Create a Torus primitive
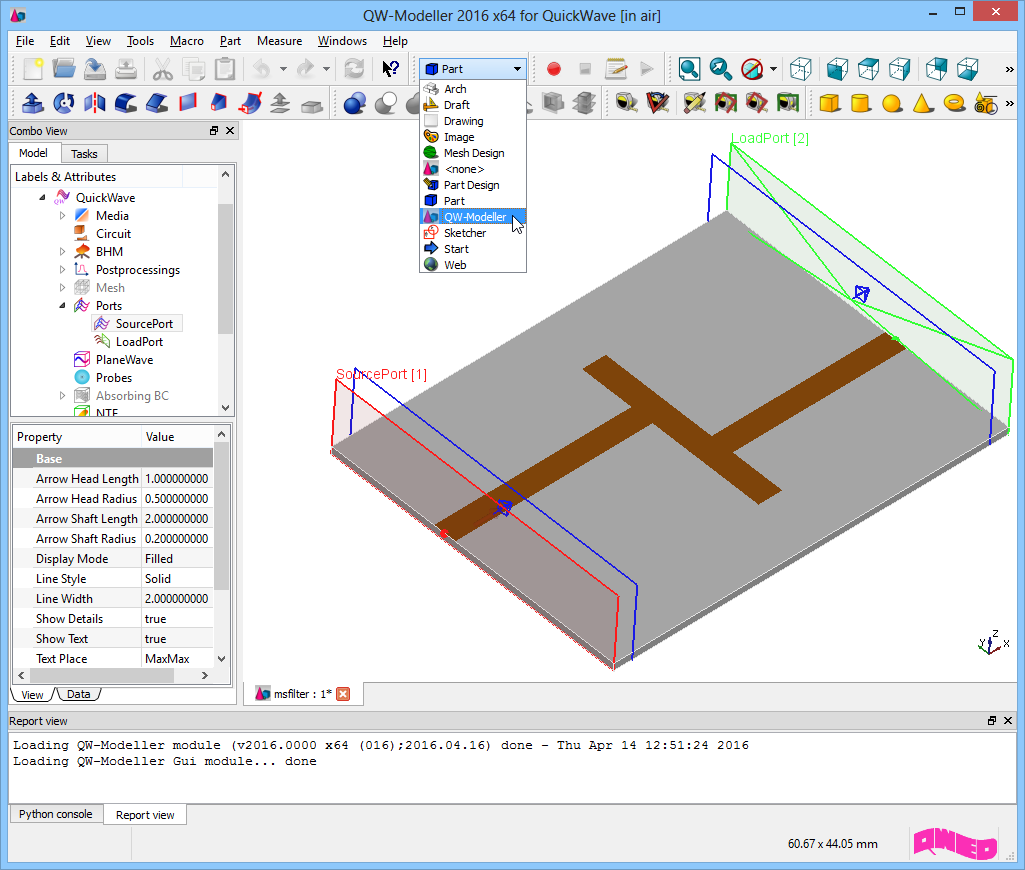This screenshot has width=1025, height=870. click(954, 103)
